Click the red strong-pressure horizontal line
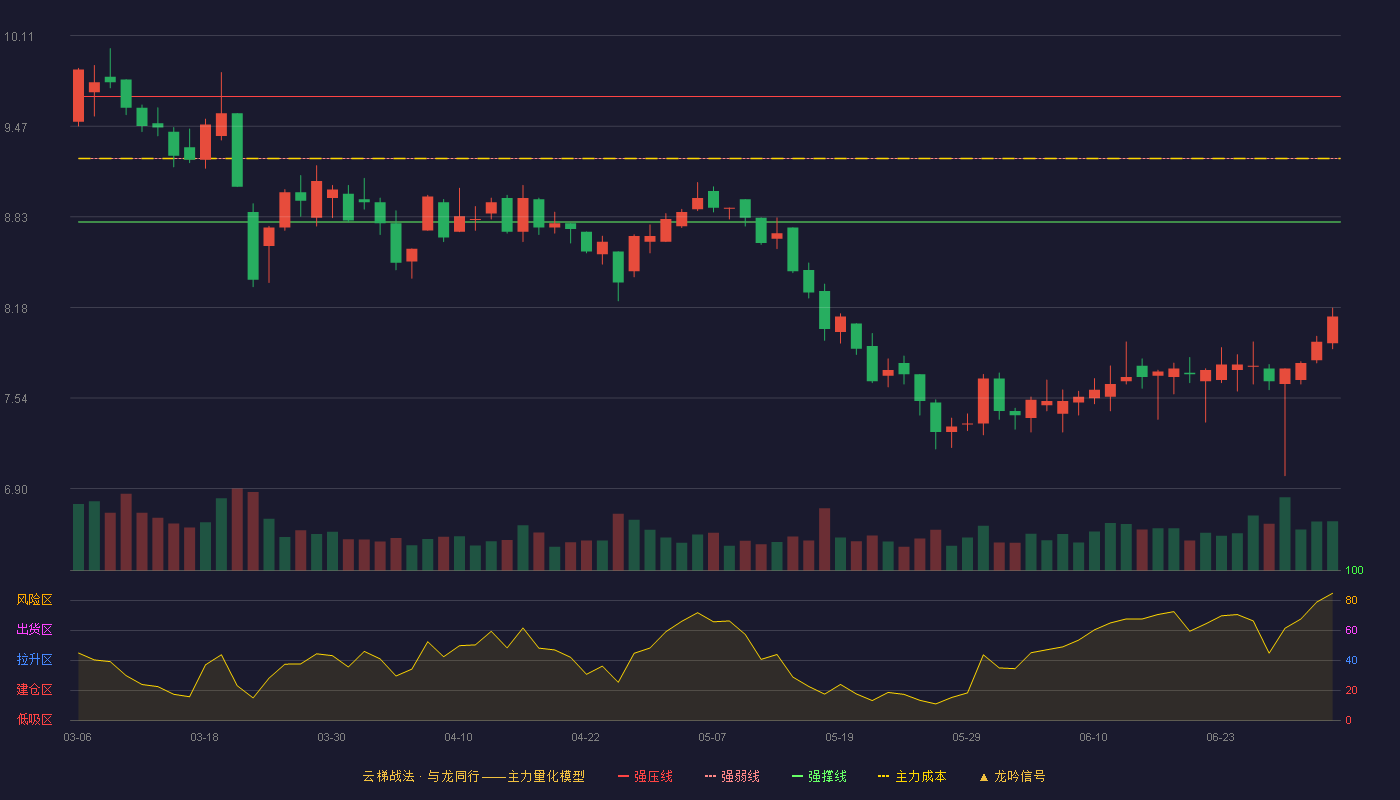The image size is (1400, 800). 709,97
